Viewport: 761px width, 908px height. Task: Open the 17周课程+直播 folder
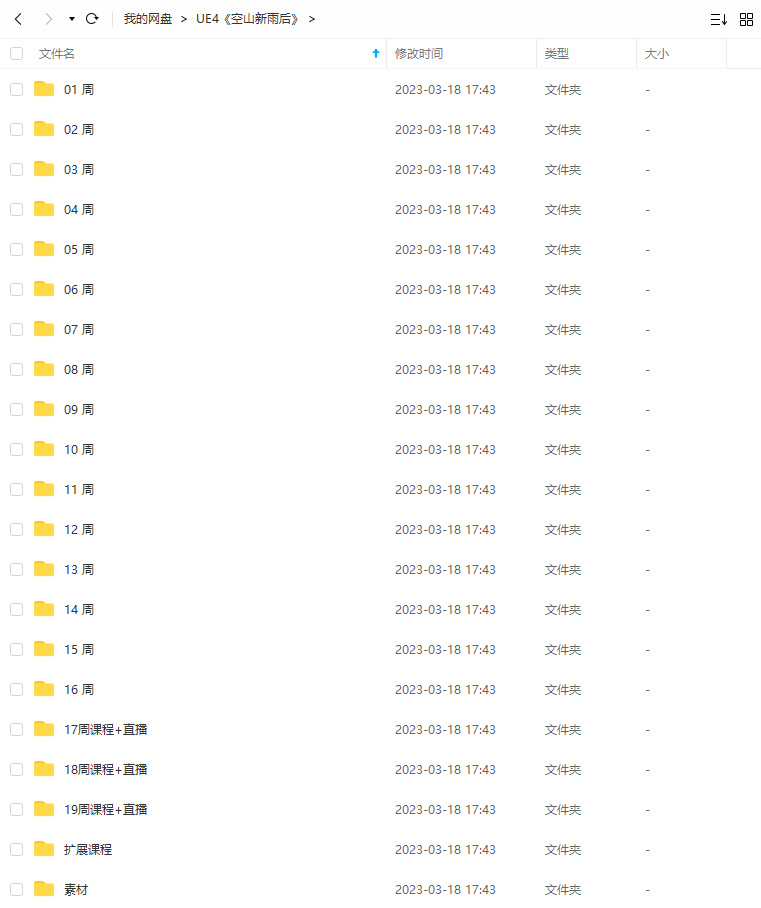(105, 730)
